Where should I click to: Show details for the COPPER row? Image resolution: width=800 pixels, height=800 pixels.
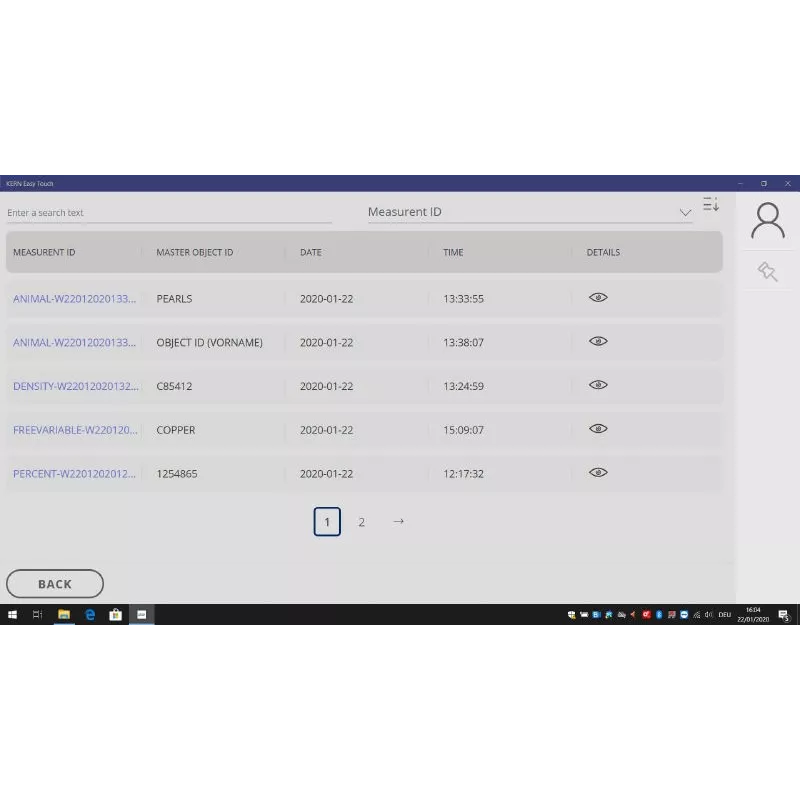[x=598, y=429]
